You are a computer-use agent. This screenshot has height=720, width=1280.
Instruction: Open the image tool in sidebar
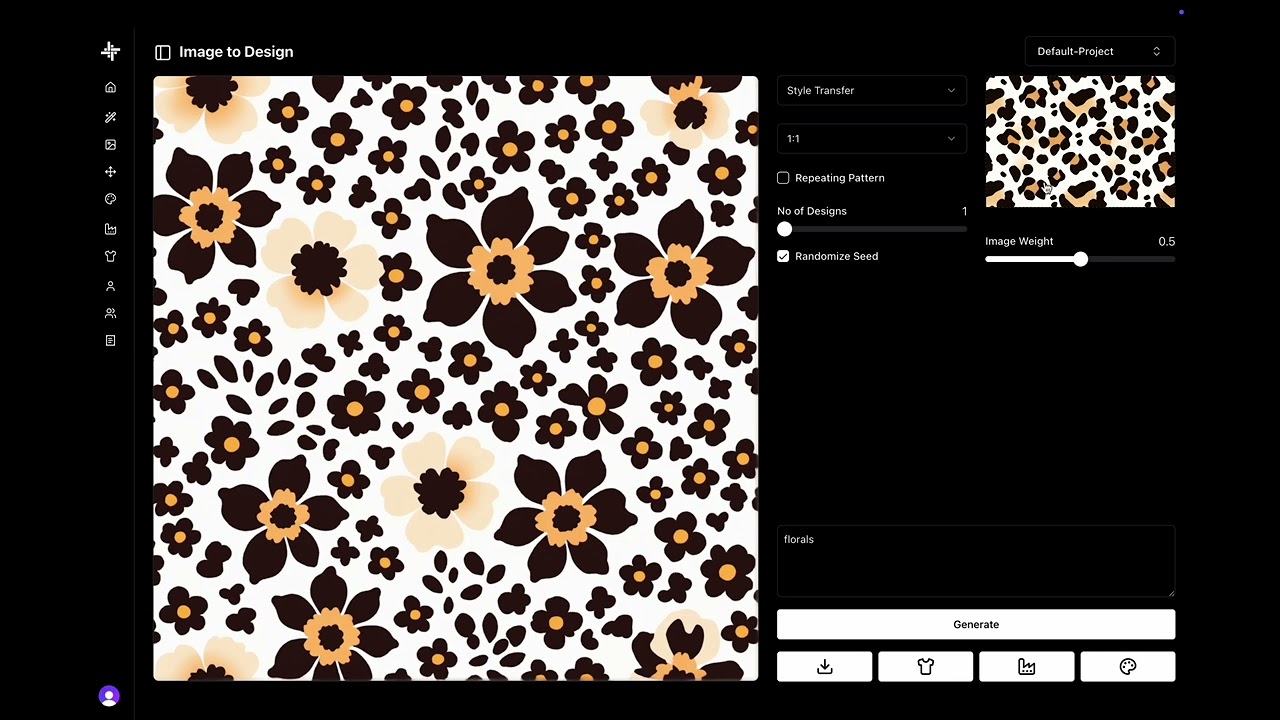[110, 145]
